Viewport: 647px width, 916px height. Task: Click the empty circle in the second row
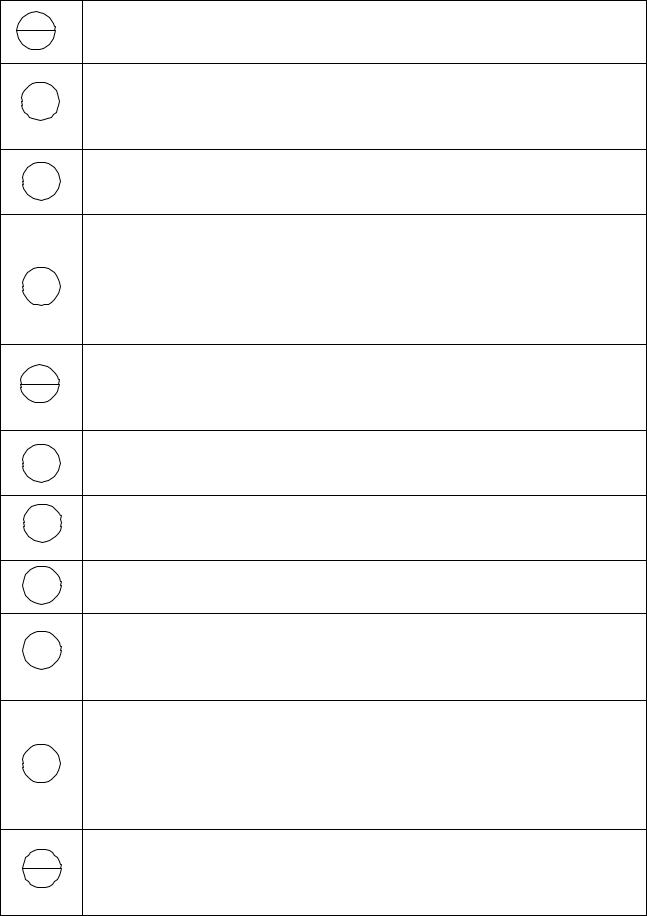pyautogui.click(x=40, y=101)
